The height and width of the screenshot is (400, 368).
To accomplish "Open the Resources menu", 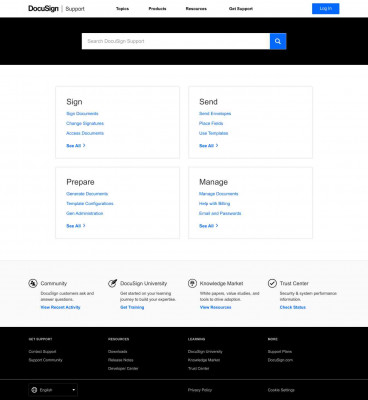I will pyautogui.click(x=196, y=9).
